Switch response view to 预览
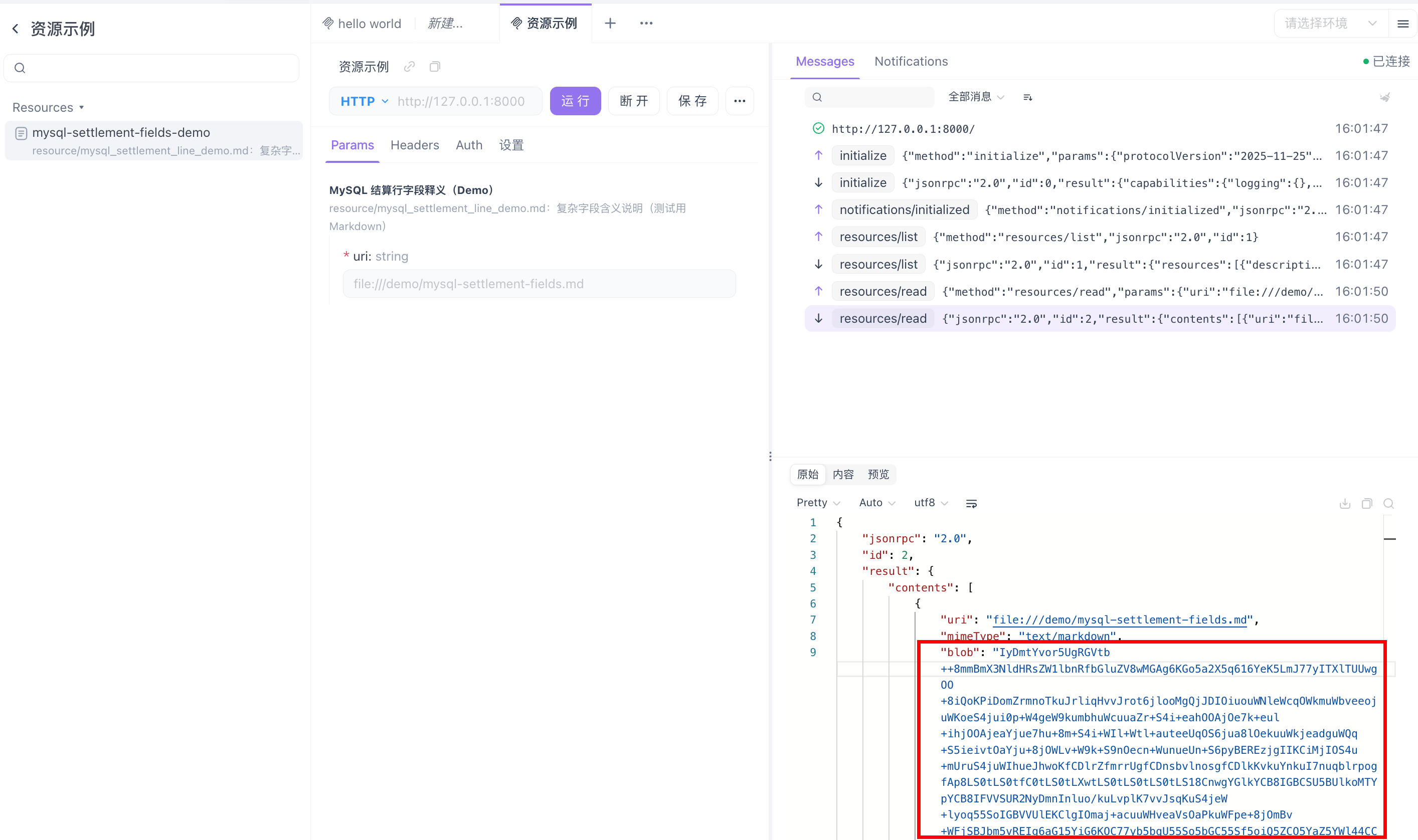This screenshot has height=840, width=1418. click(x=878, y=474)
